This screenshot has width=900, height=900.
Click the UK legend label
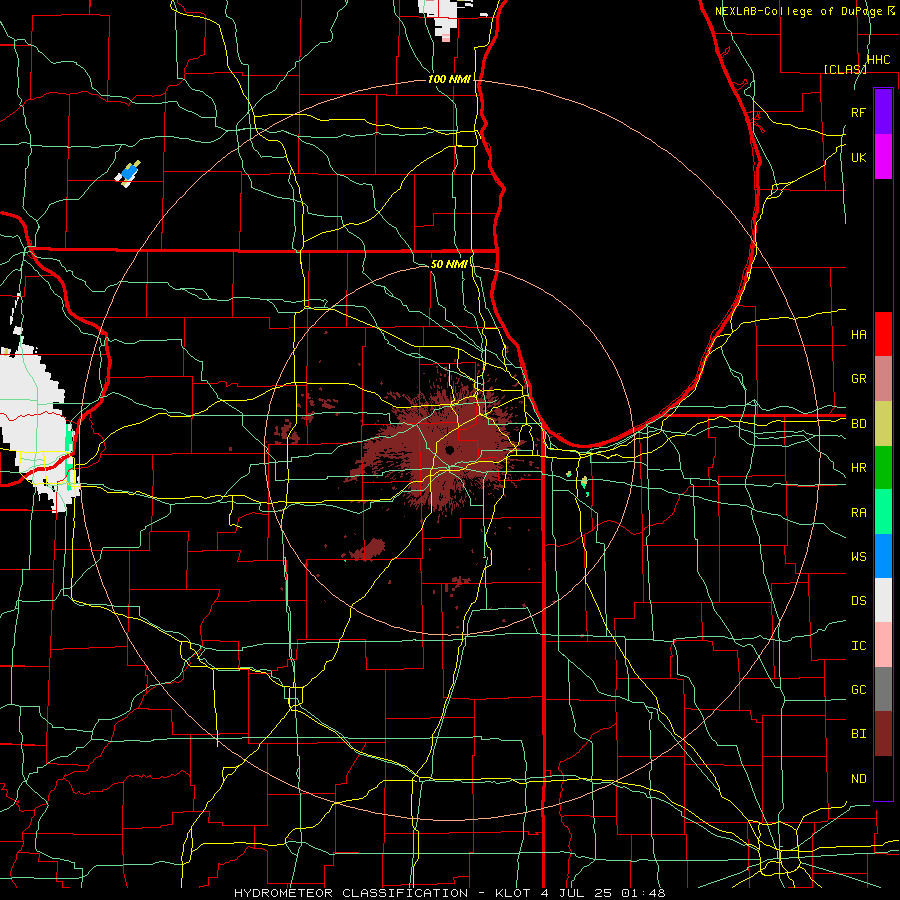[x=859, y=157]
